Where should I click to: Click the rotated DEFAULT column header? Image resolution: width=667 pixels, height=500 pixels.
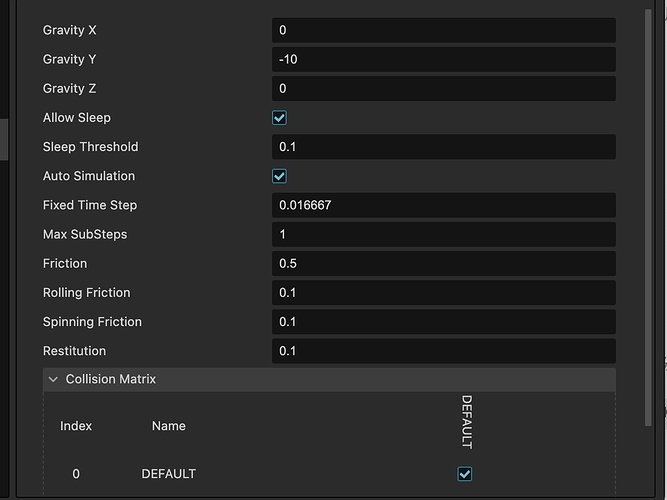(x=466, y=422)
